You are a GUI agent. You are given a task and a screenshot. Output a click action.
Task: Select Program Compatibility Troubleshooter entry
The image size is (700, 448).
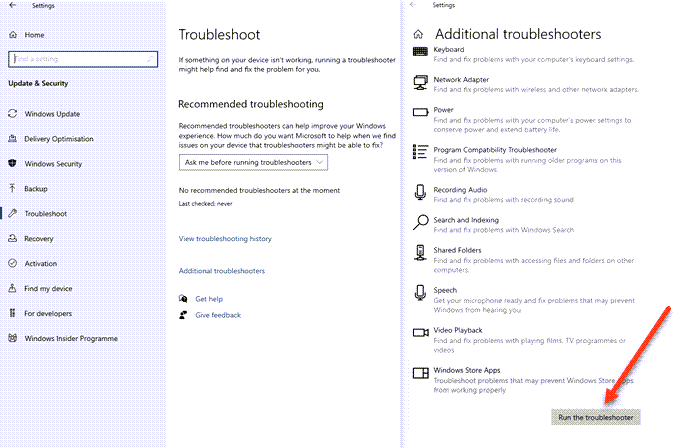tap(517, 159)
